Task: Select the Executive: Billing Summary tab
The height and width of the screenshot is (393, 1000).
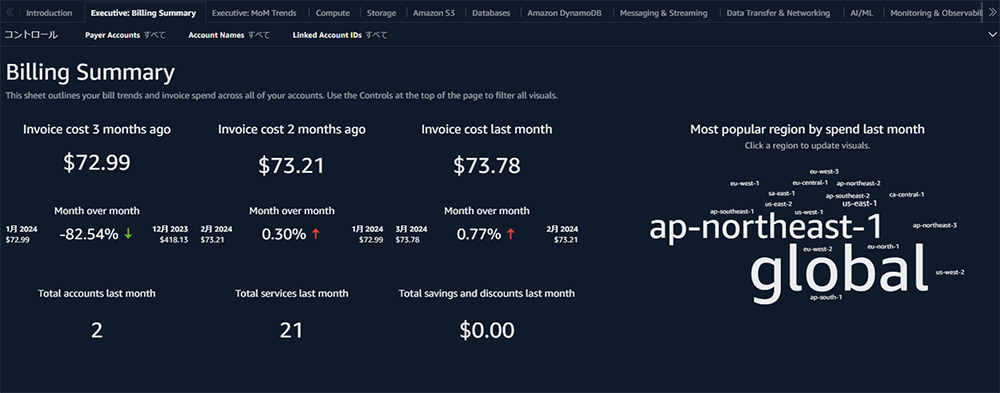Action: [x=143, y=13]
